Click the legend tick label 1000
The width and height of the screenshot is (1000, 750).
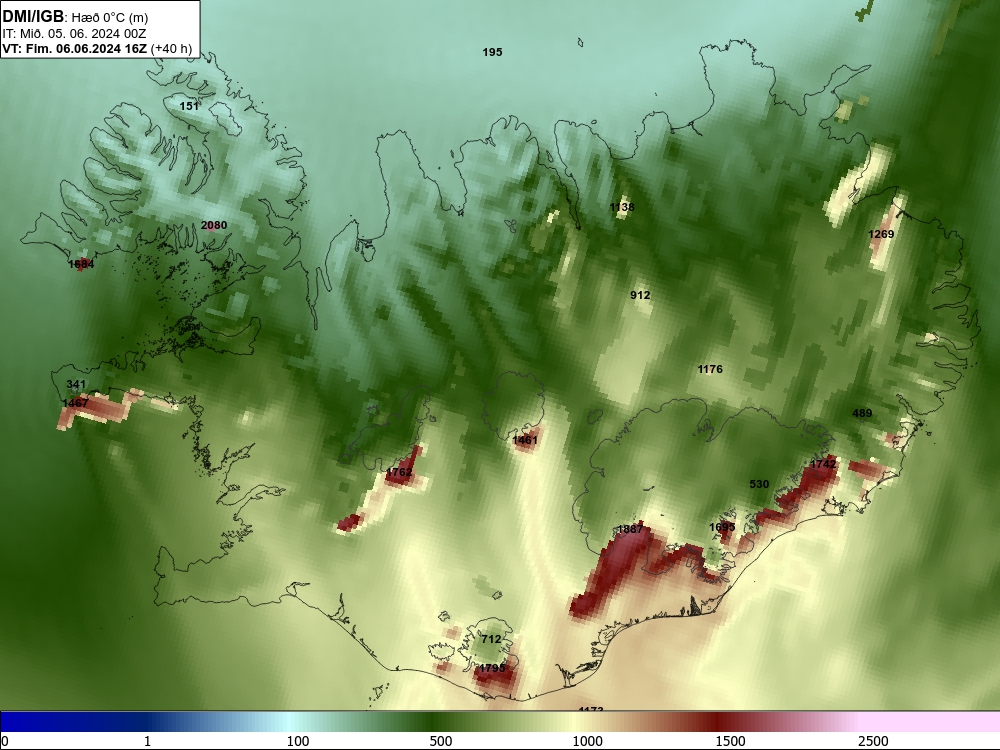point(587,741)
